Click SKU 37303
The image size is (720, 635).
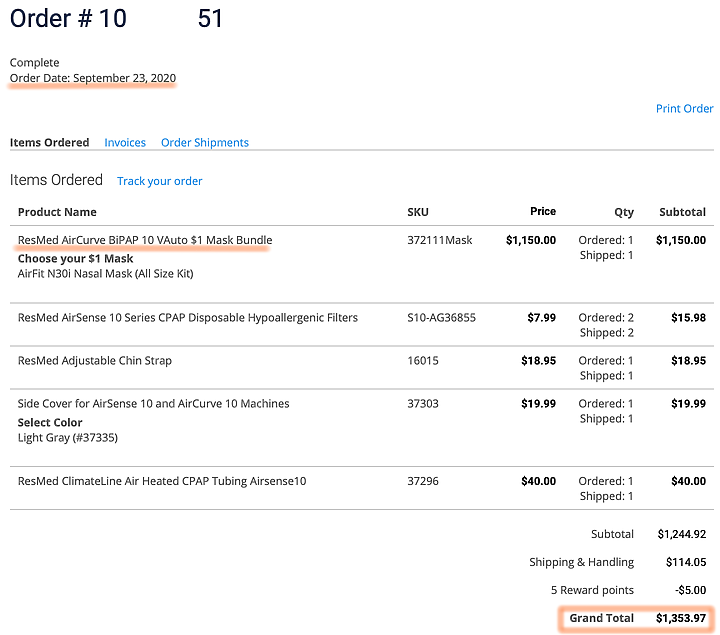pyautogui.click(x=423, y=404)
